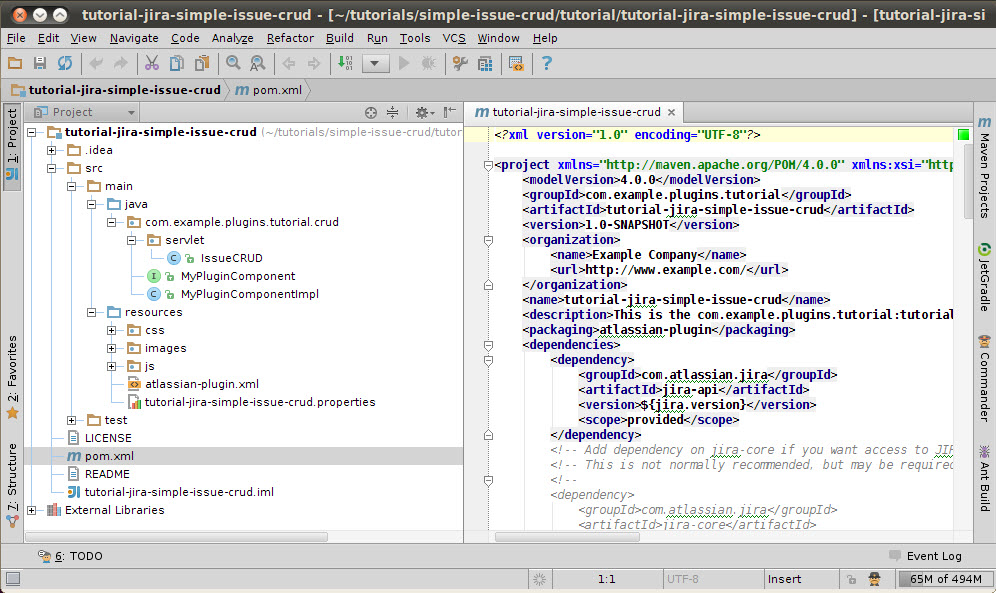Toggle tool window buttons via bottom-left corner icon
The image size is (996, 593).
(x=12, y=579)
